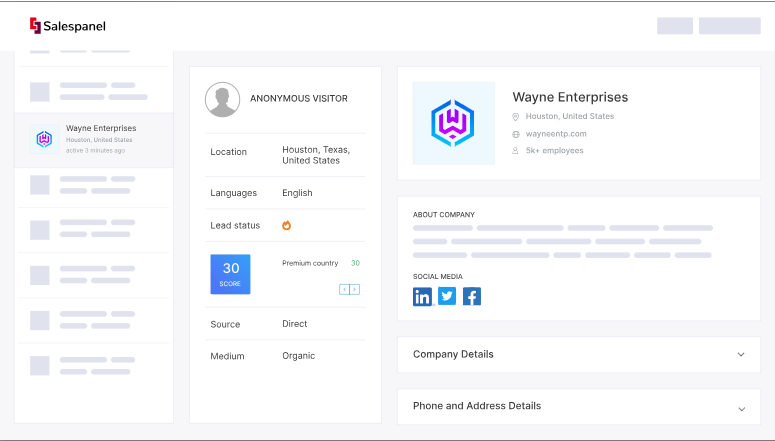Open the Facebook social media icon
The image size is (775, 441).
tap(472, 296)
